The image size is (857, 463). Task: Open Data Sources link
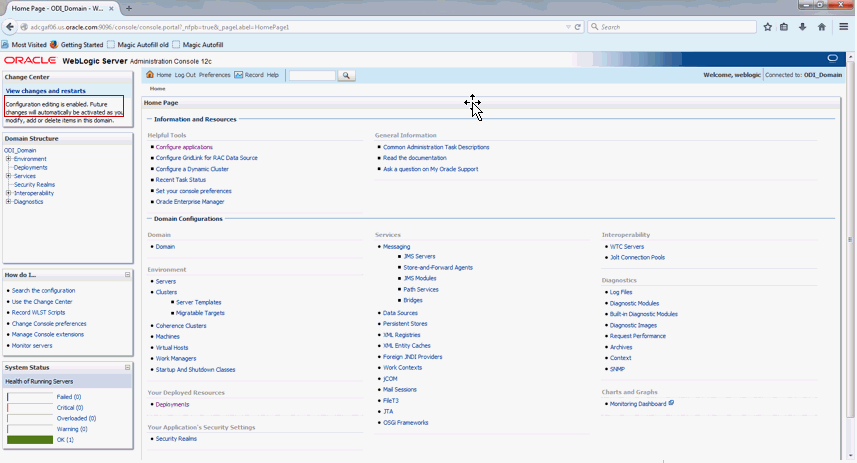400,313
